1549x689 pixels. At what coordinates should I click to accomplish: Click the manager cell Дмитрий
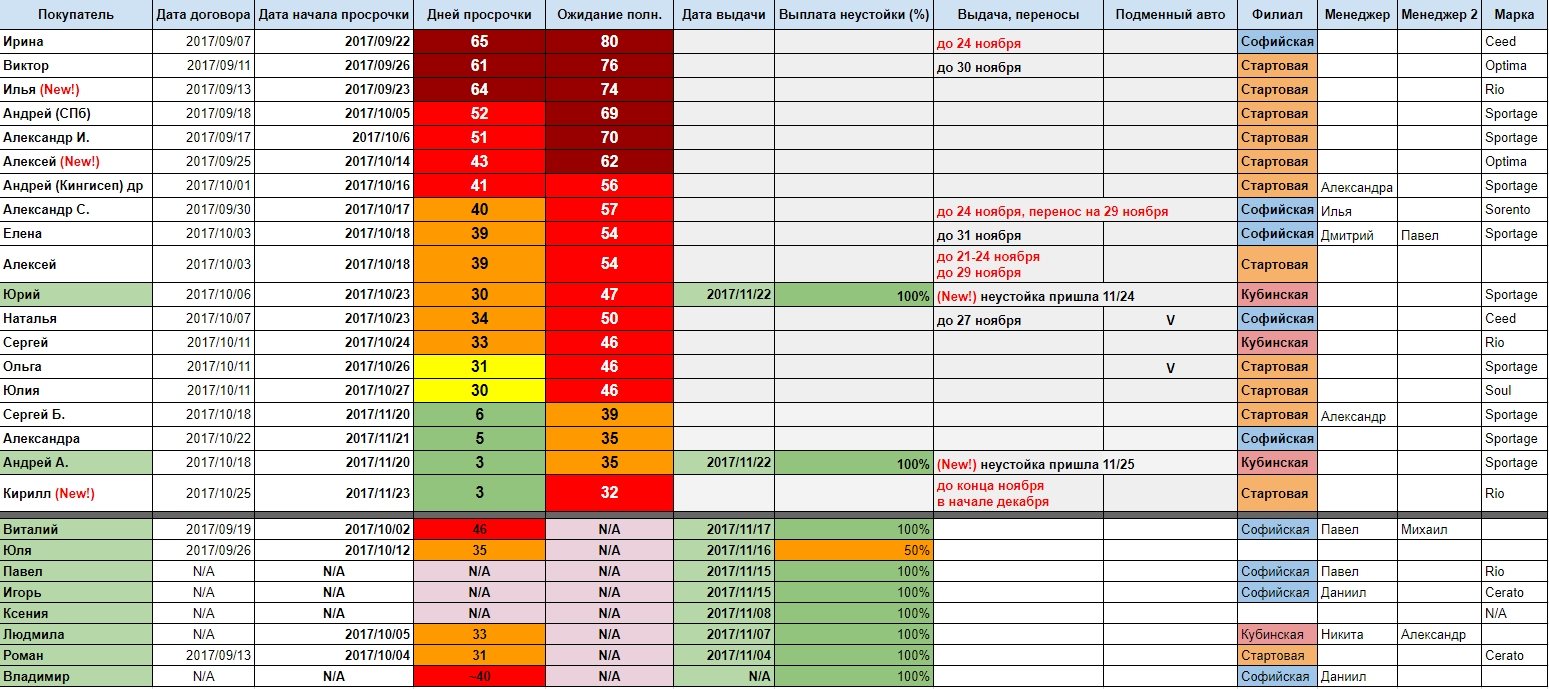point(1357,234)
